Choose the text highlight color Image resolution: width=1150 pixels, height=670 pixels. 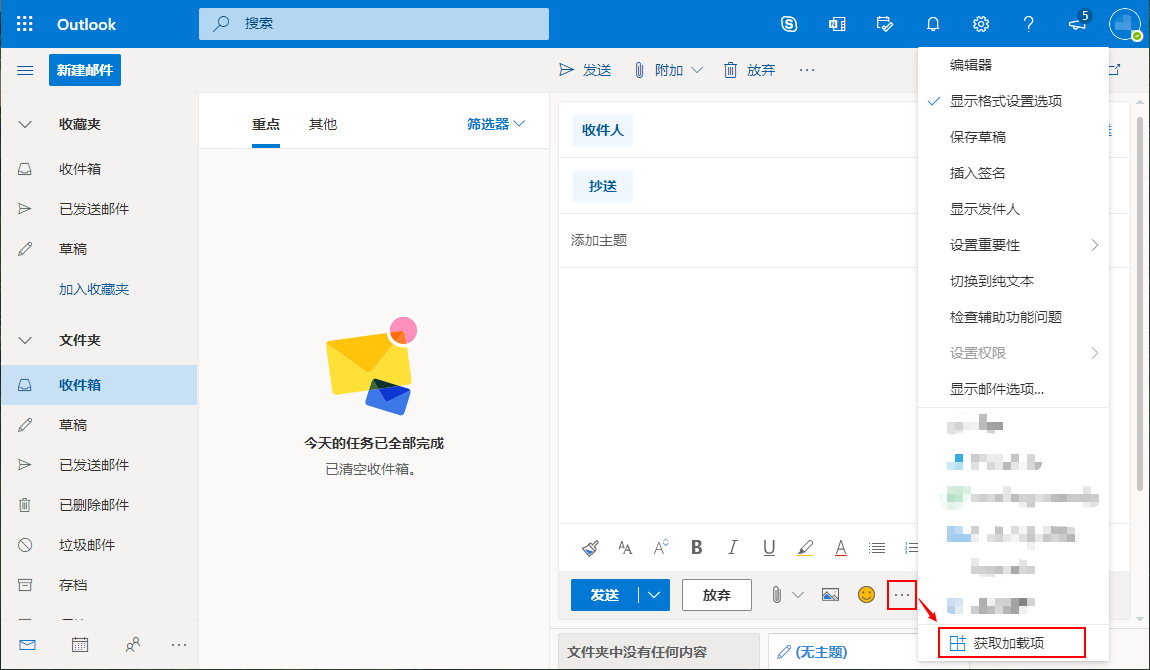pyautogui.click(x=805, y=548)
